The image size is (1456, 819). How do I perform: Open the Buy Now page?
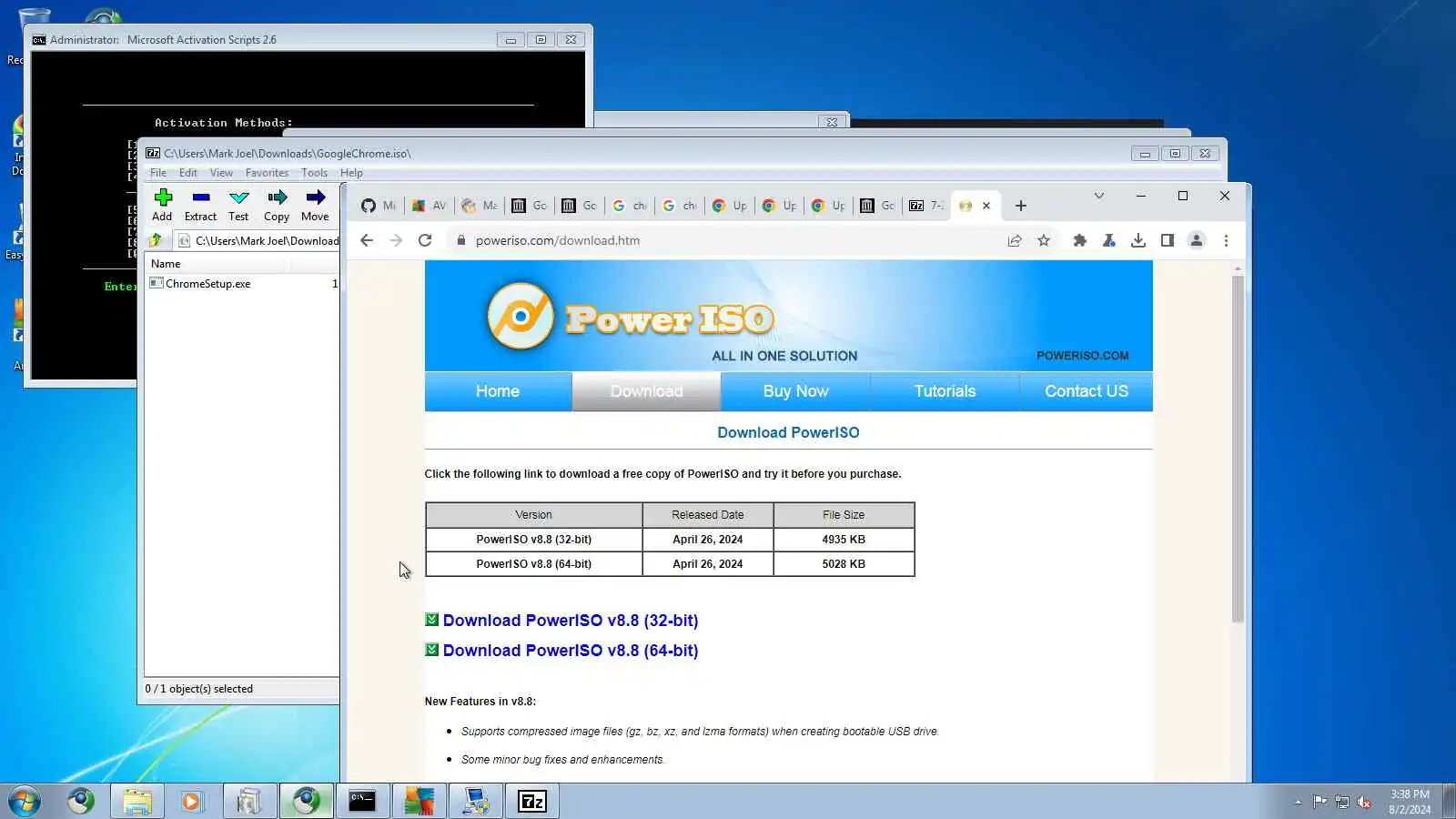tap(796, 391)
